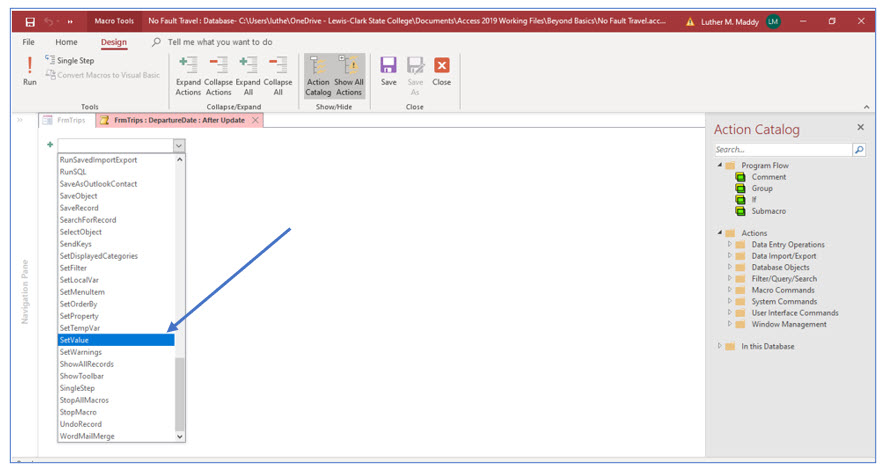Expand Data Entry Operations folder
Viewport: 886px width, 468px height.
729,244
